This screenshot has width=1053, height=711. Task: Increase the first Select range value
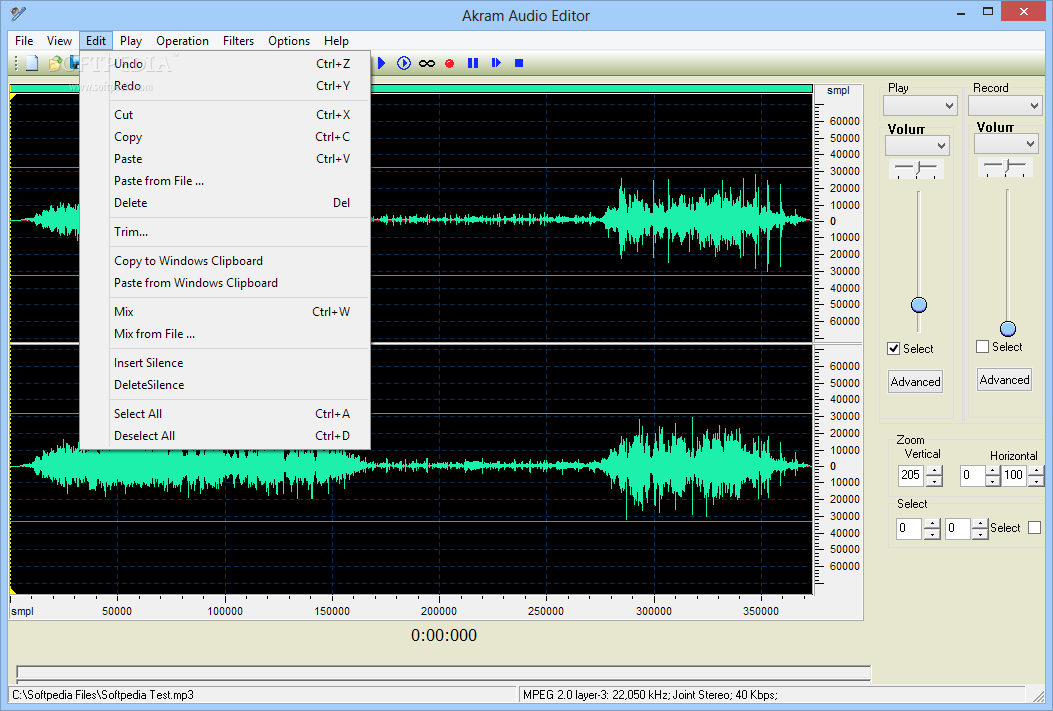931,524
